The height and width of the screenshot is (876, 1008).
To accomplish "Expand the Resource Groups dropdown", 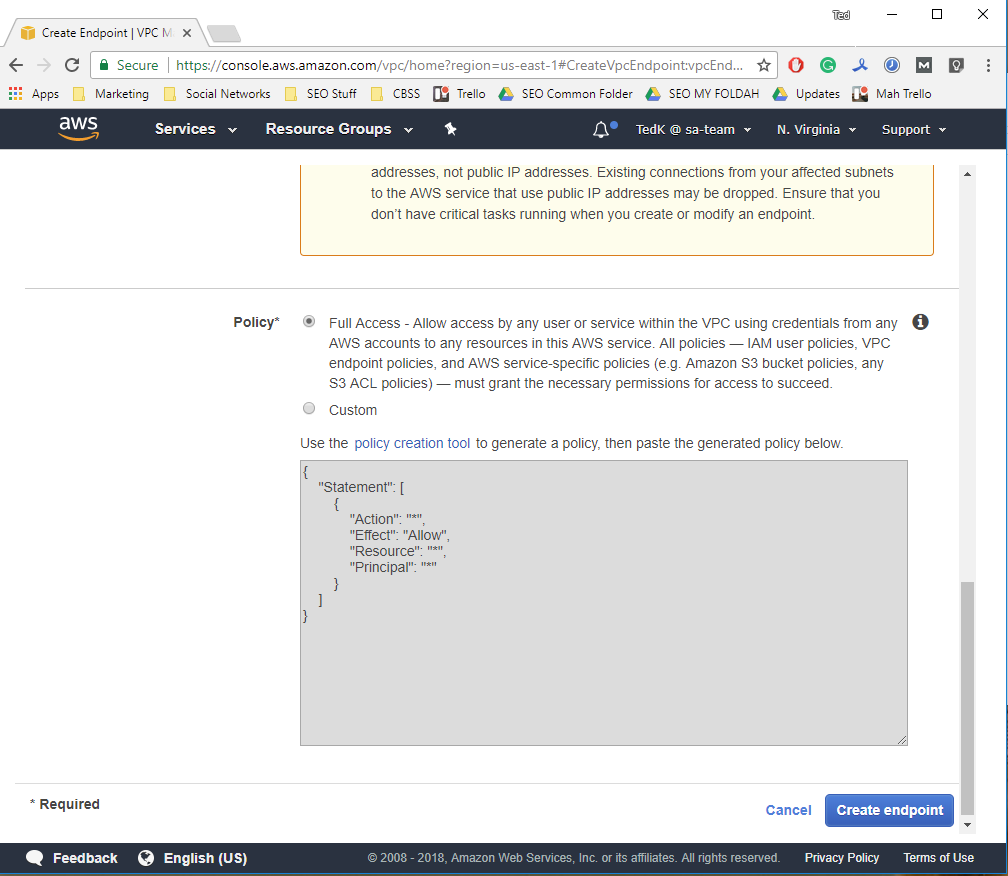I will (x=339, y=129).
